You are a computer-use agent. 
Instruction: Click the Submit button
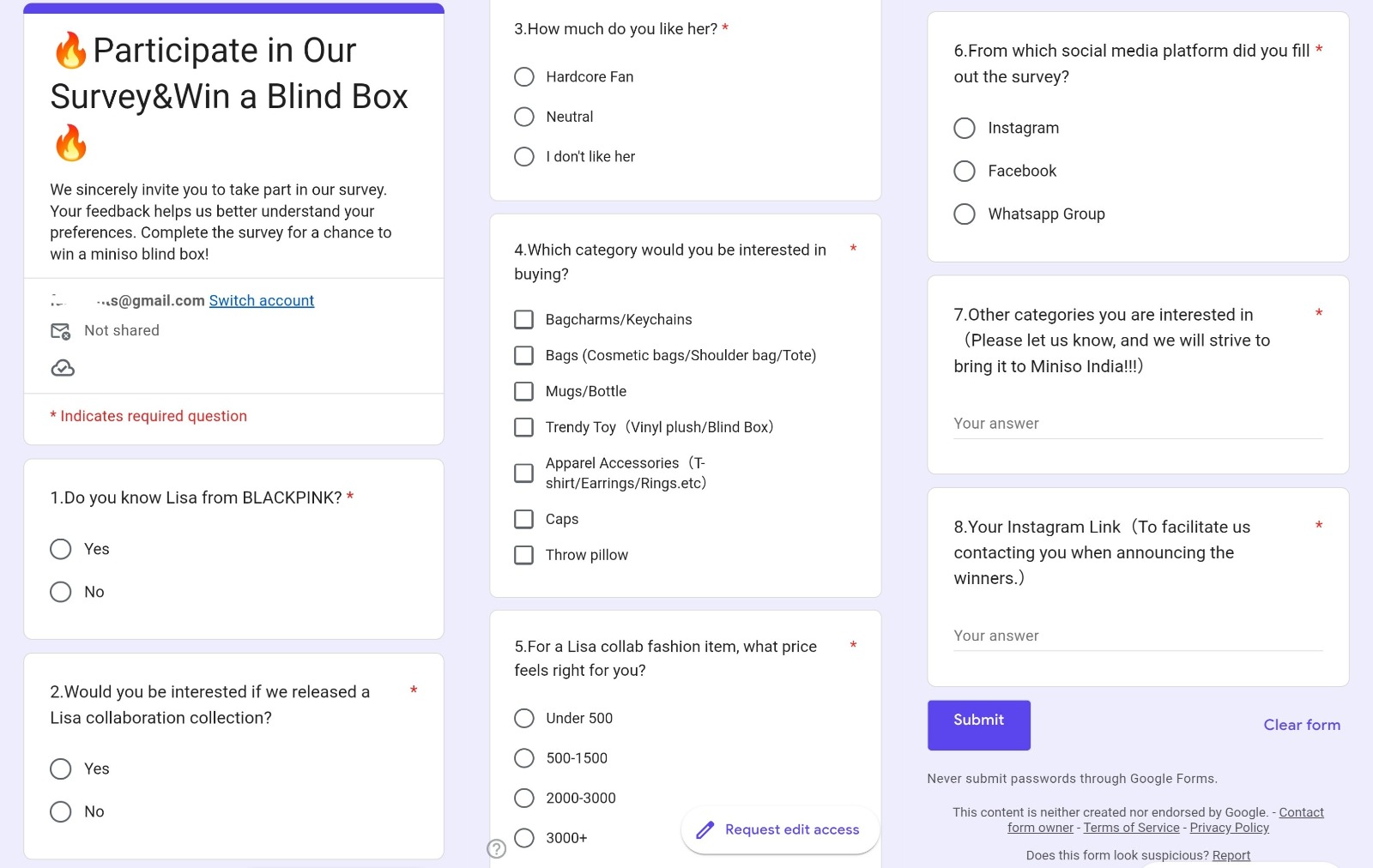coord(979,726)
